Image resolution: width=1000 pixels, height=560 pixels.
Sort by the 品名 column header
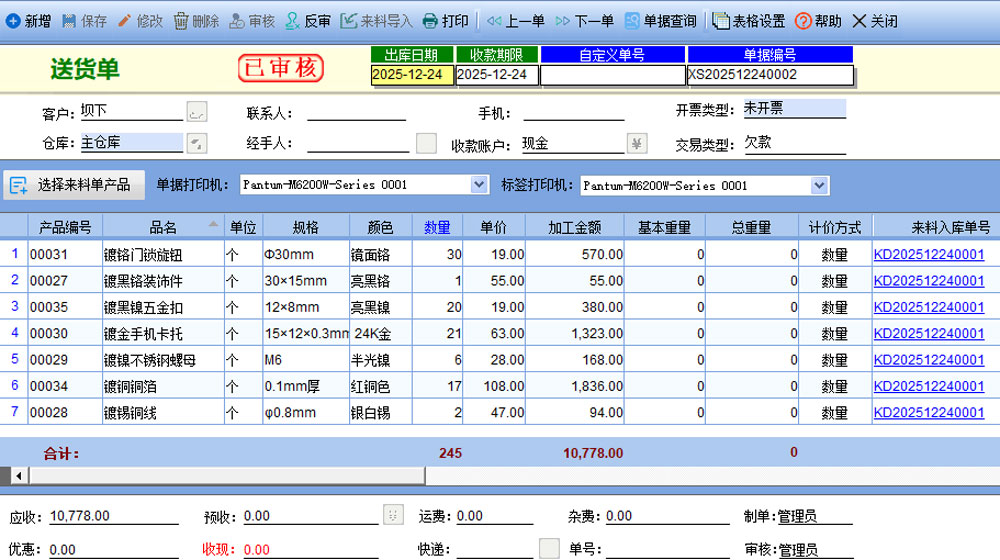tap(162, 227)
